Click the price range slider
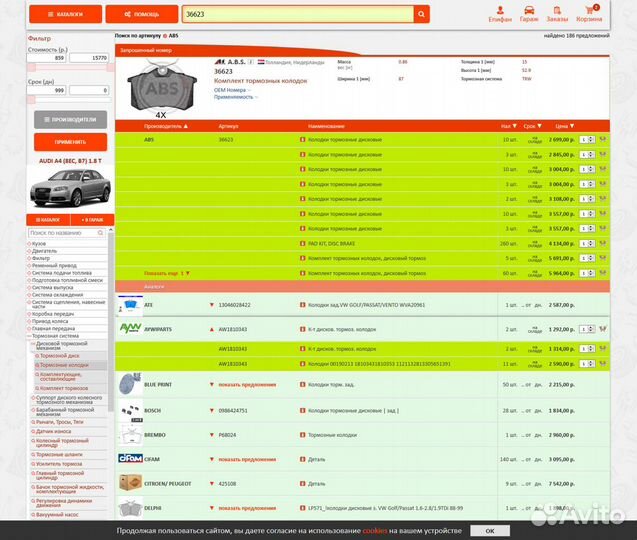This screenshot has height=540, width=637. (69, 67)
